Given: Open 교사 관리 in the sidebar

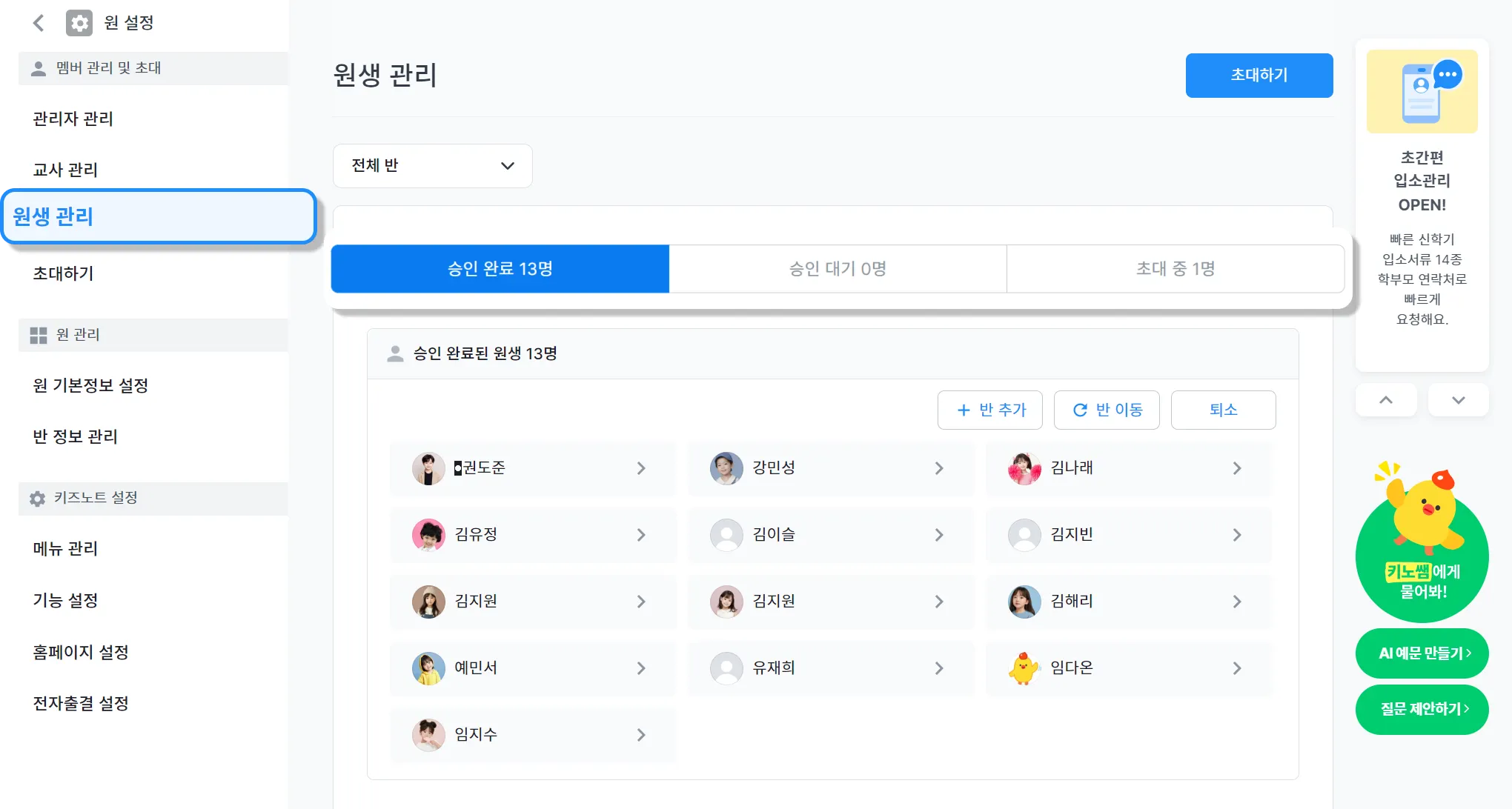Looking at the screenshot, I should pos(65,170).
